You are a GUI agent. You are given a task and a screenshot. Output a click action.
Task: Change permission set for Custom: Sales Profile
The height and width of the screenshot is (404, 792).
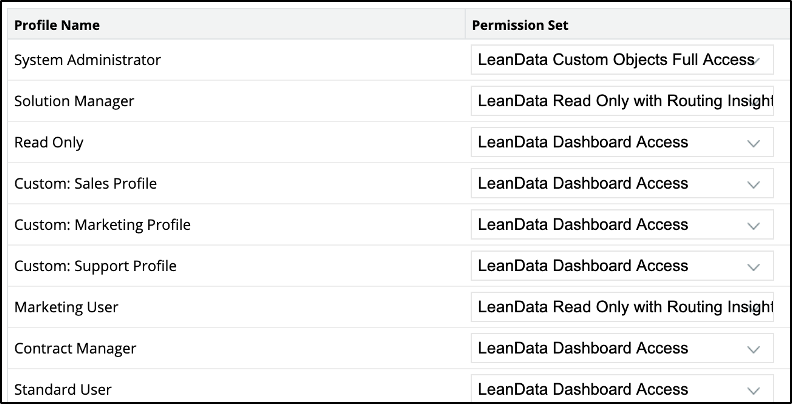click(x=622, y=184)
